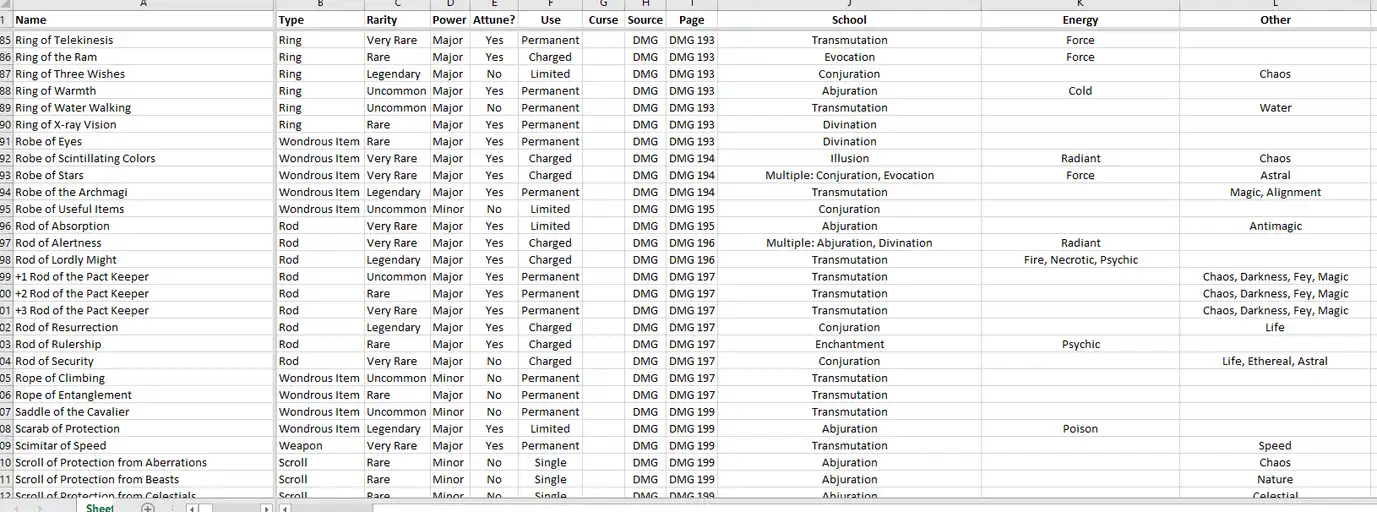Click the Rod of Alertness cell
The width and height of the screenshot is (1377, 512).
(x=143, y=243)
